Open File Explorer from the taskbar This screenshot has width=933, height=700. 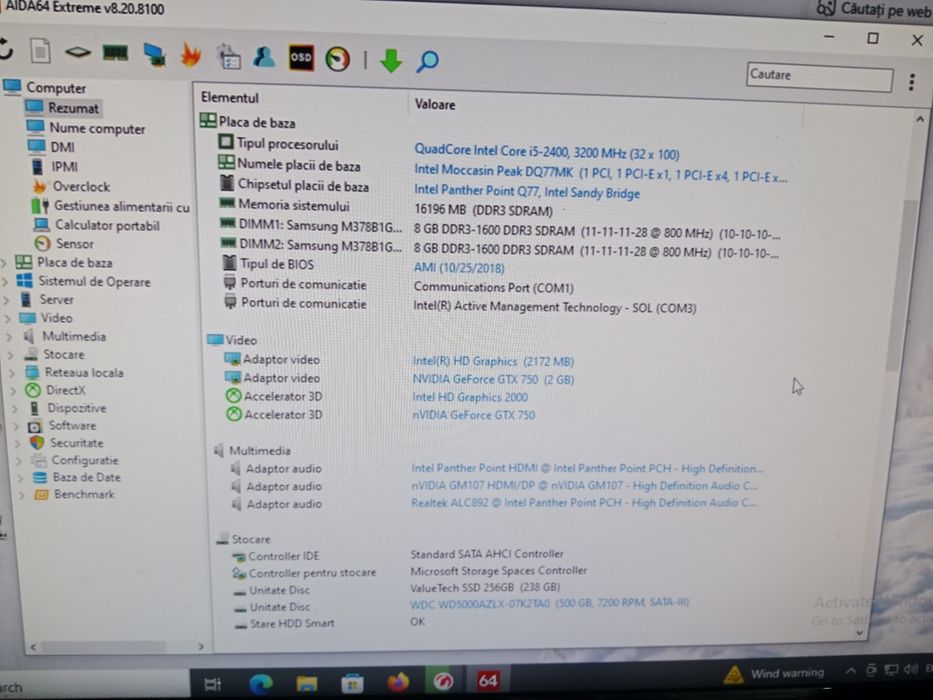pyautogui.click(x=306, y=683)
